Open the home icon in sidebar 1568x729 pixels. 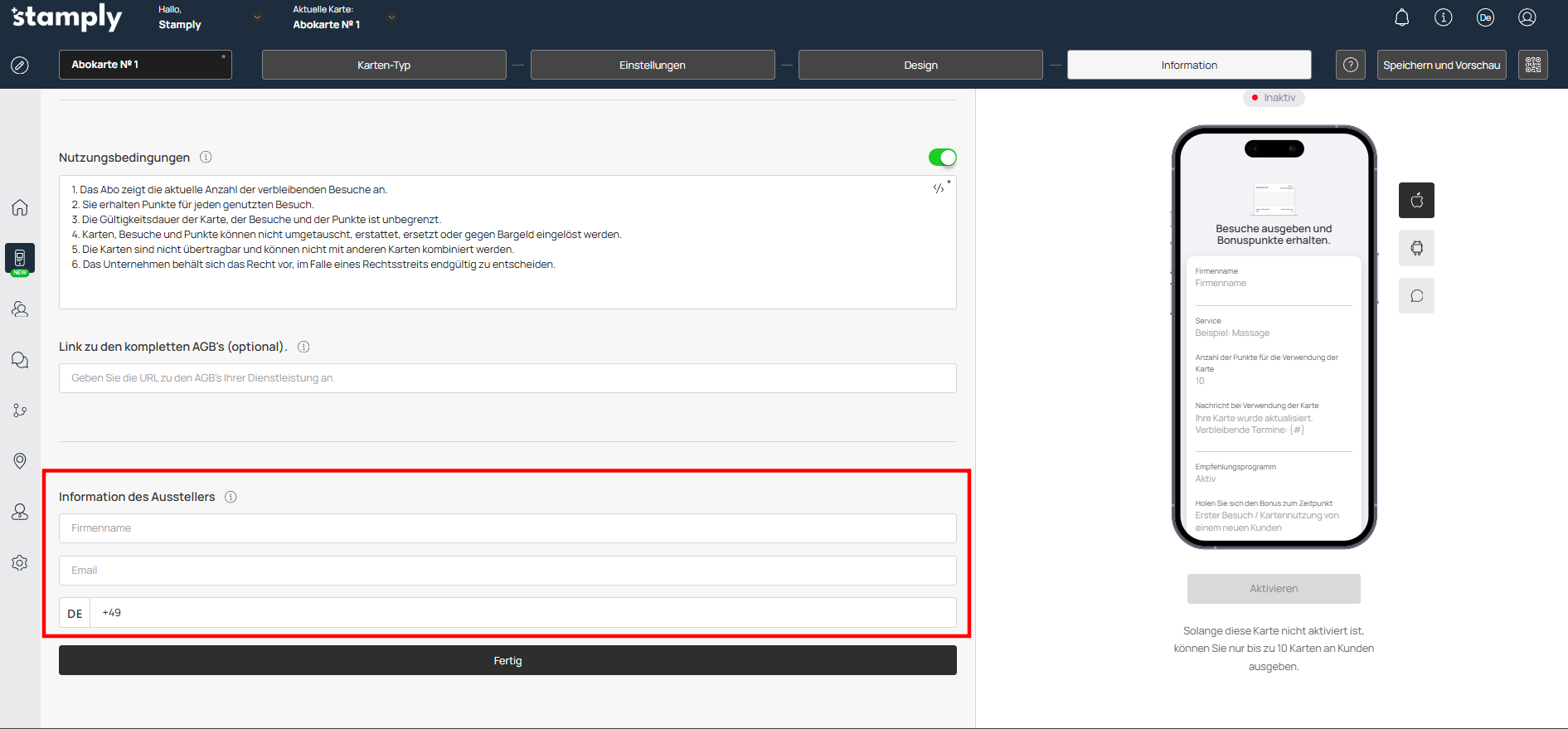(20, 207)
